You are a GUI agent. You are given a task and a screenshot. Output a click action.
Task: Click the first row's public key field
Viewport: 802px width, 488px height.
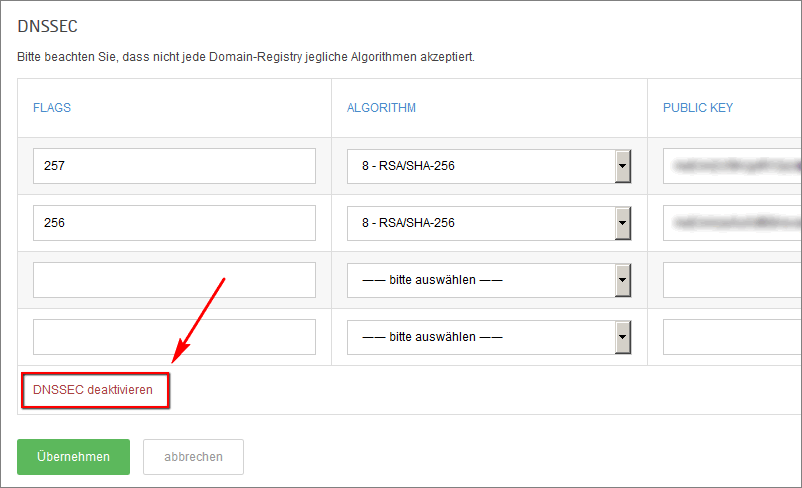[732, 166]
